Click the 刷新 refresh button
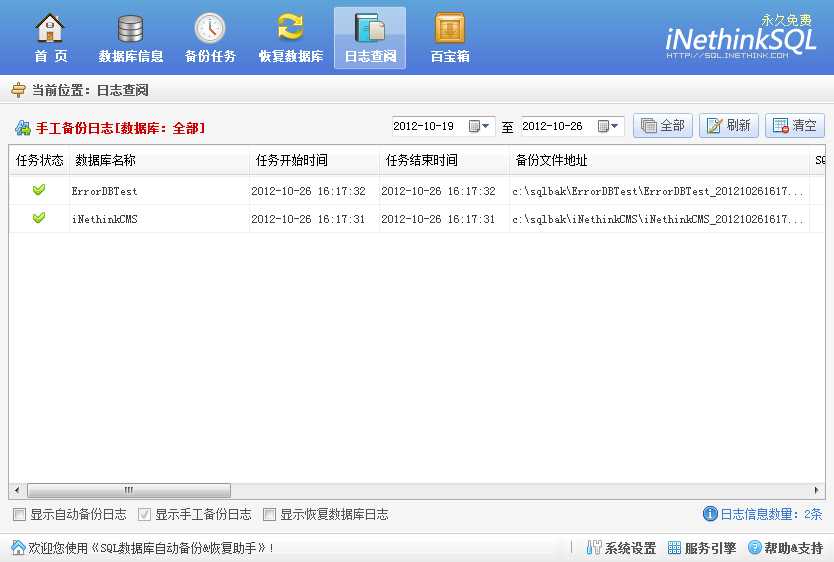 729,125
